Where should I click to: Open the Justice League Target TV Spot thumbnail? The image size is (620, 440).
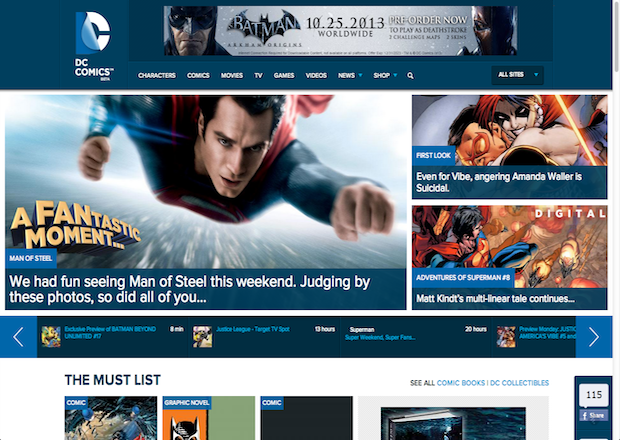click(x=202, y=337)
